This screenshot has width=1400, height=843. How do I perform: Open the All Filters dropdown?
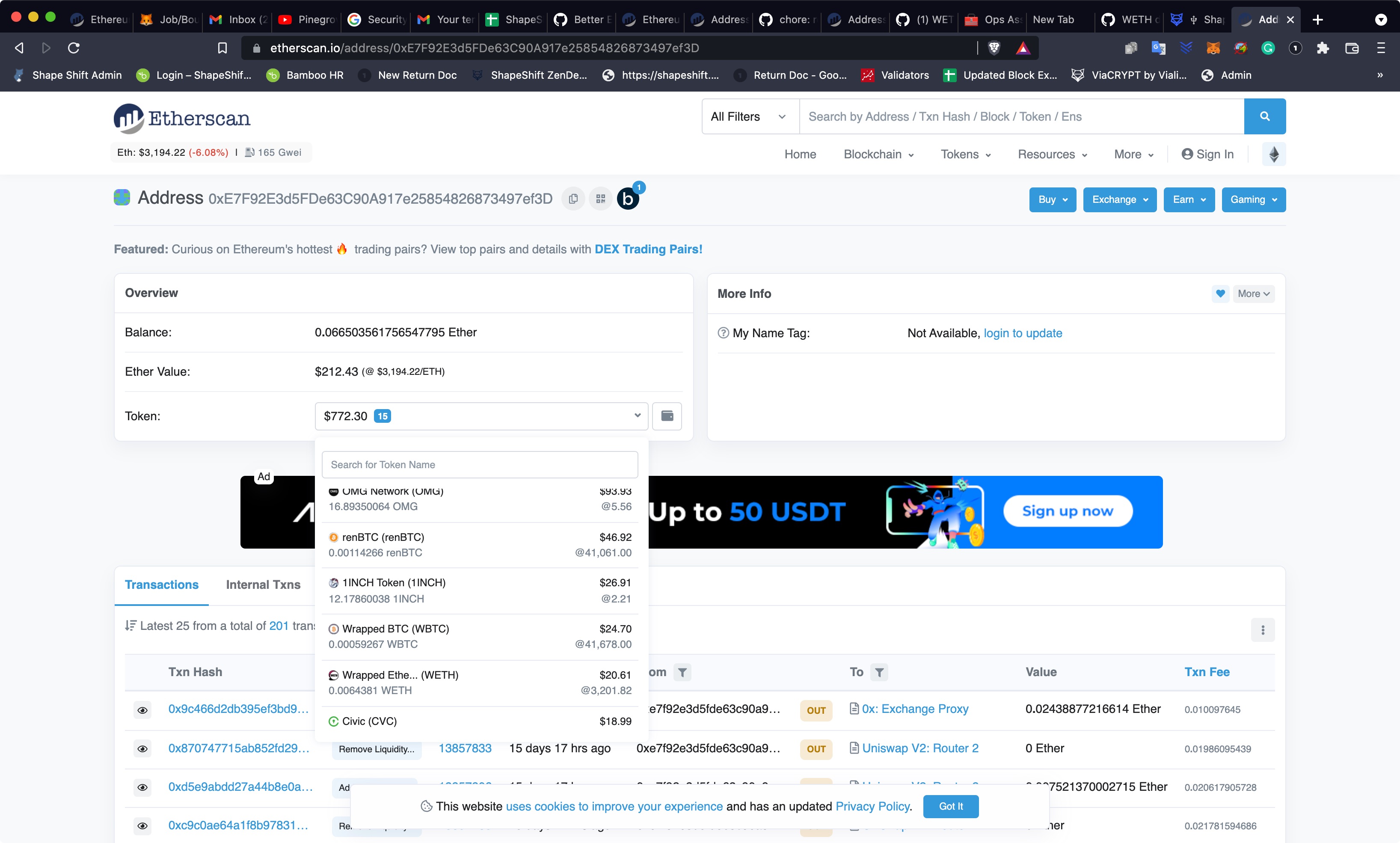click(748, 116)
